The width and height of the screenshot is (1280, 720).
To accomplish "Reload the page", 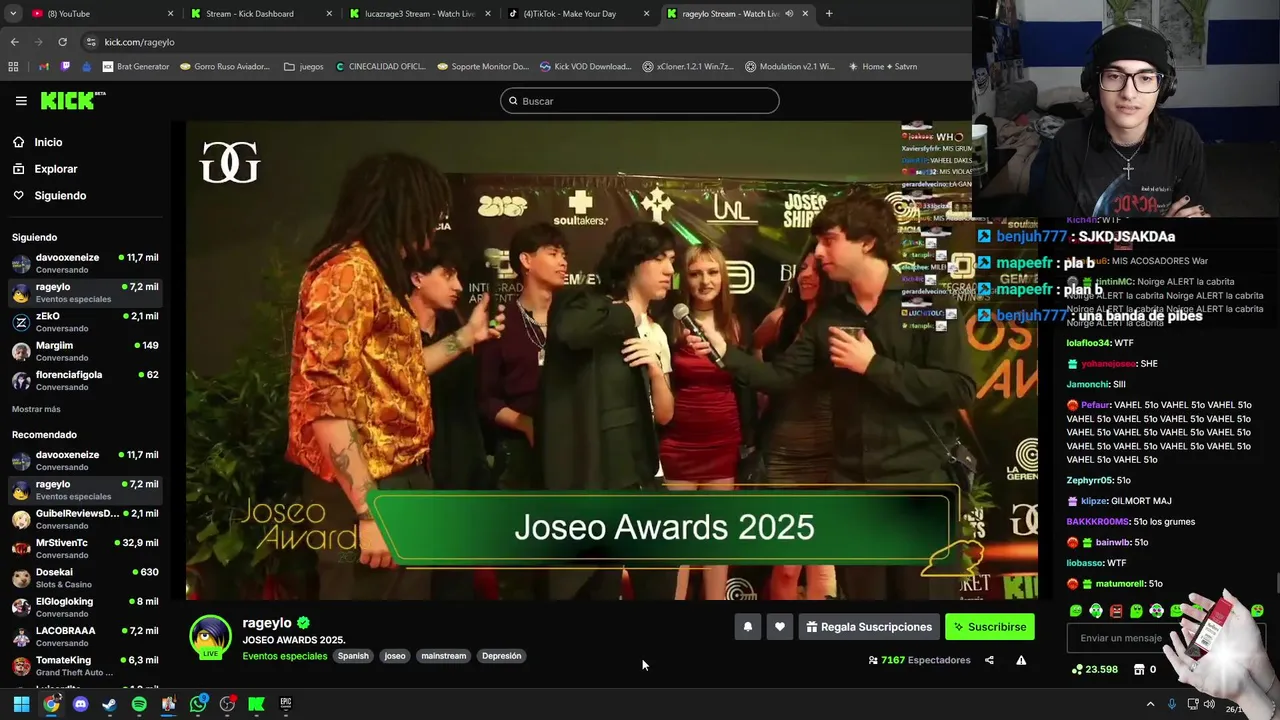I will [62, 42].
